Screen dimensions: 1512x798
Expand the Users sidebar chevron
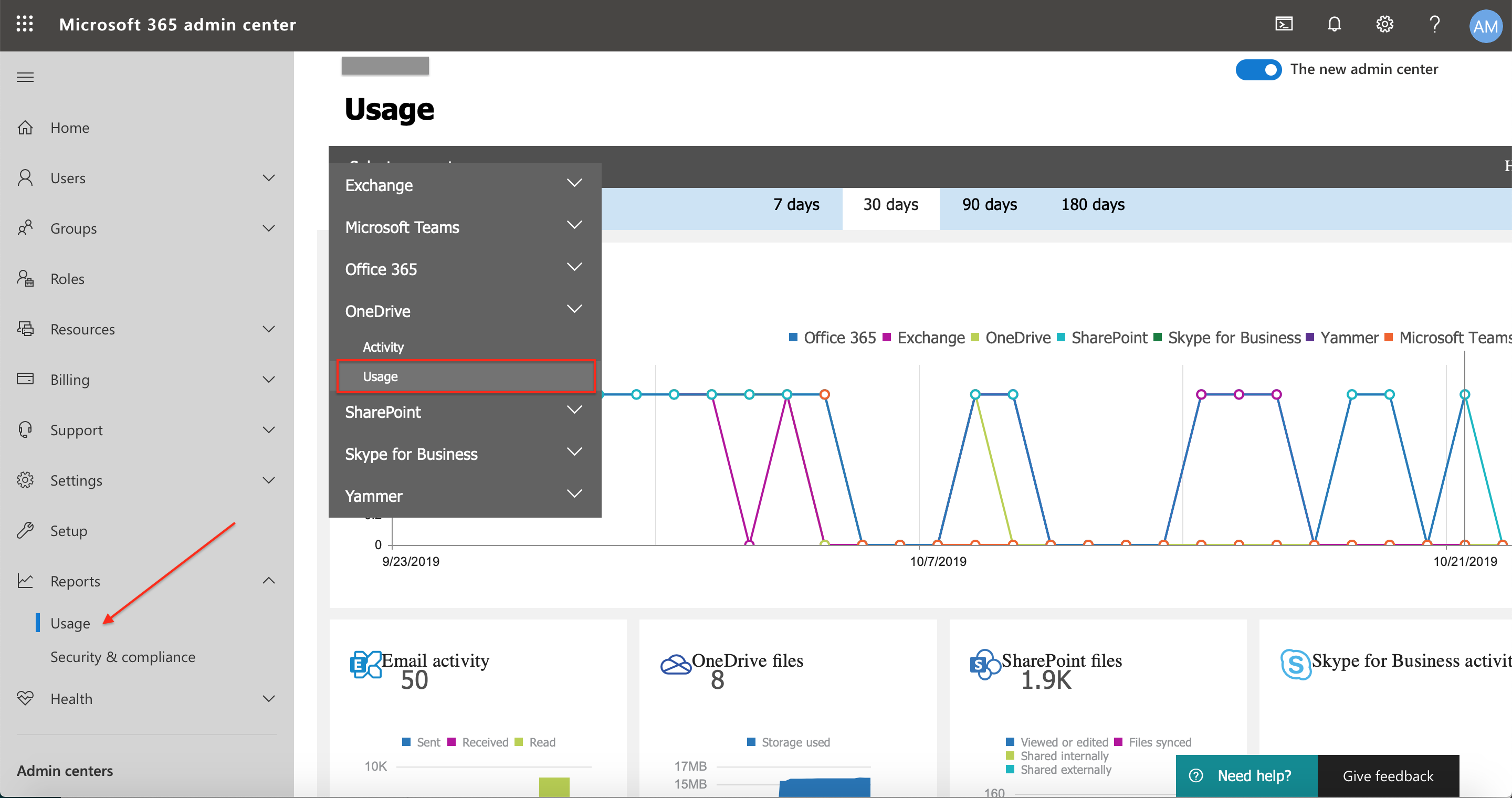pos(269,178)
